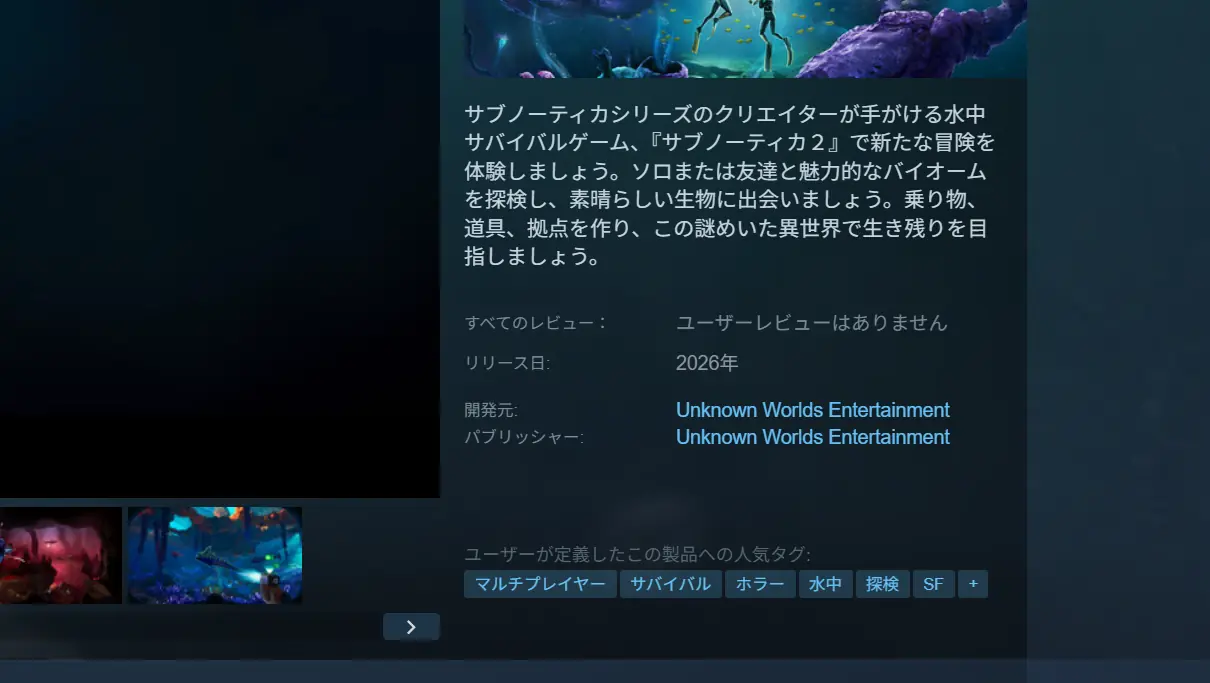Click the page scrollbar on the right edge
Viewport: 1210px width, 683px height.
click(1204, 340)
